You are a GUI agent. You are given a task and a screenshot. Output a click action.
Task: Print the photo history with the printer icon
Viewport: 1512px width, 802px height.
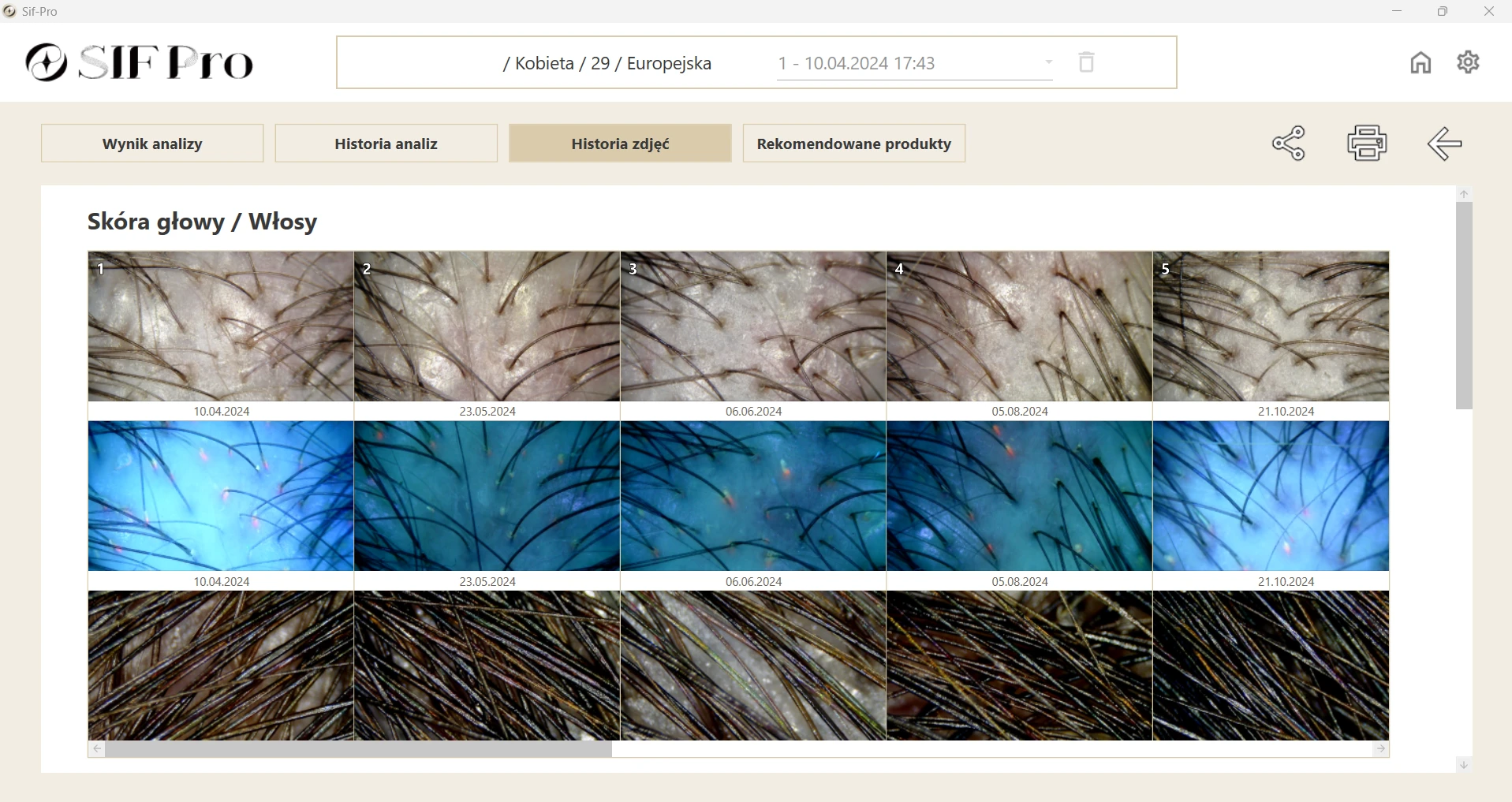[x=1367, y=144]
